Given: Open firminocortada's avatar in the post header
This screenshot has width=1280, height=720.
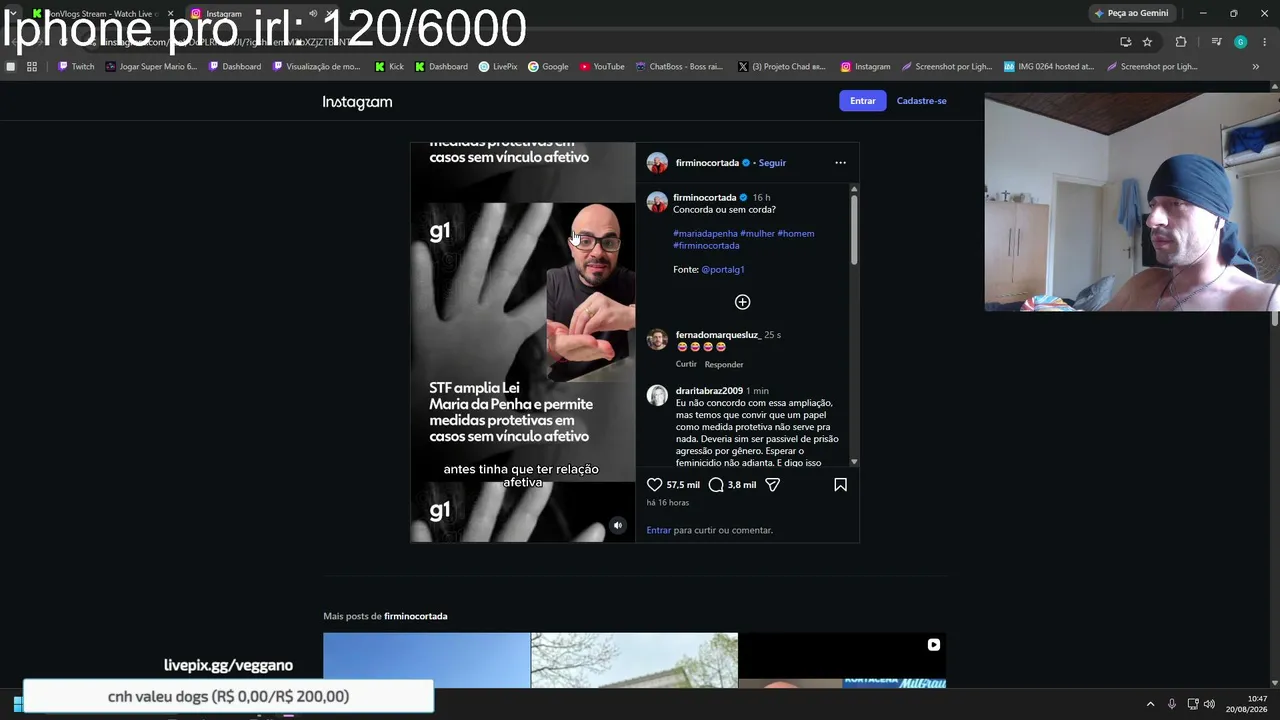Looking at the screenshot, I should pos(657,163).
